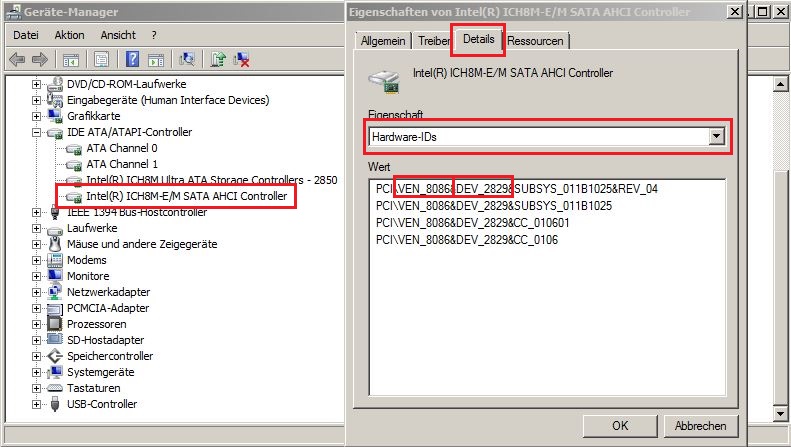Expand the Laufwerke node
This screenshot has width=791, height=447.
(x=36, y=229)
